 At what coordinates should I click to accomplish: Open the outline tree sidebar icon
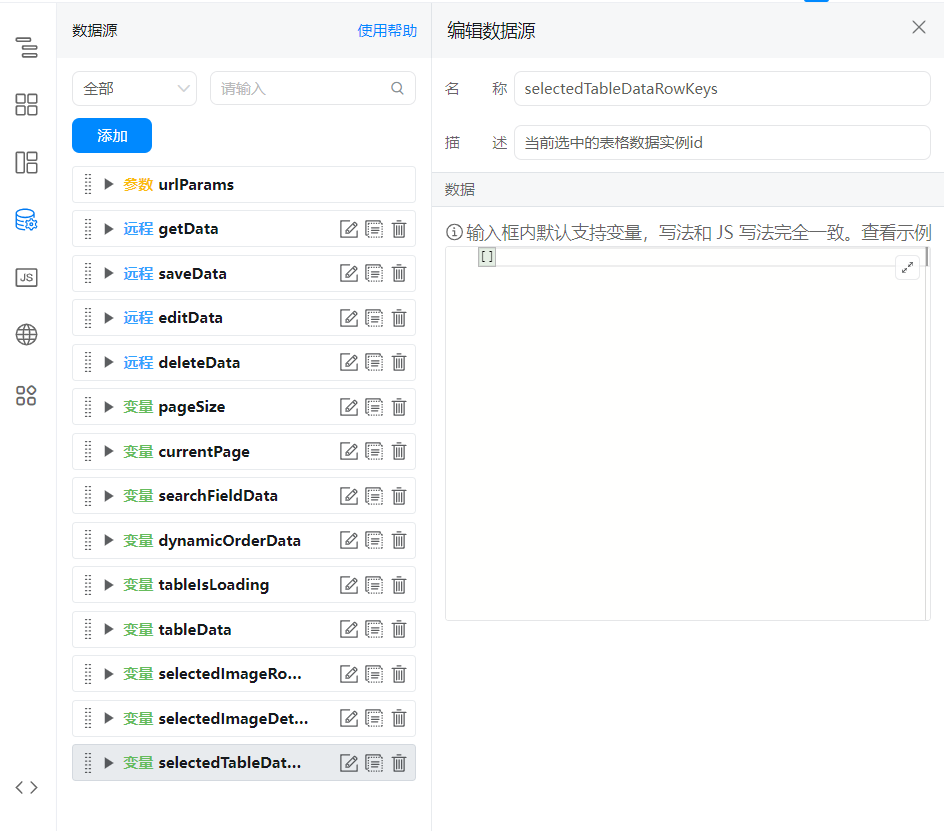(x=27, y=47)
